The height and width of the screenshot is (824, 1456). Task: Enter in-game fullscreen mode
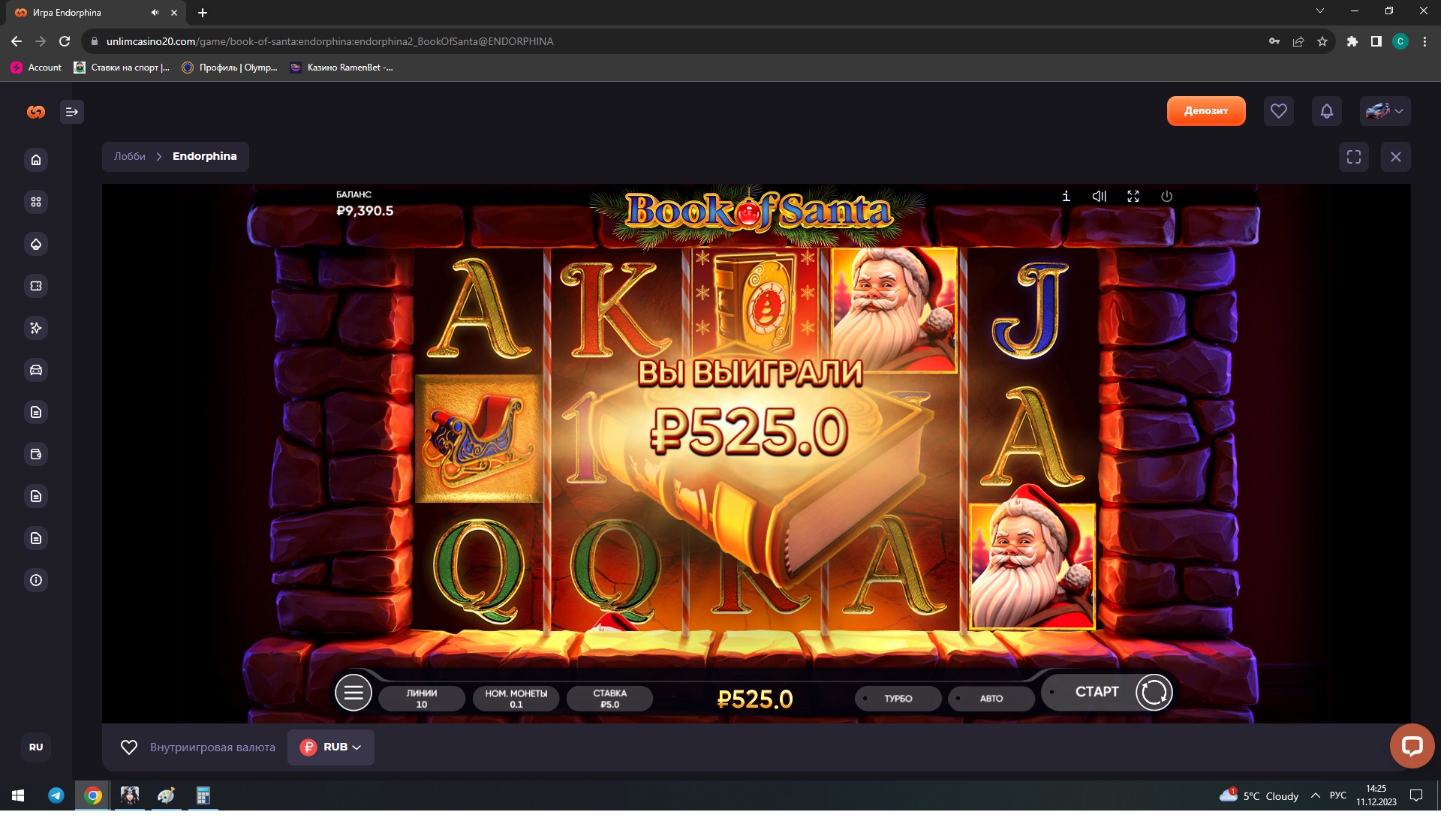1133,196
